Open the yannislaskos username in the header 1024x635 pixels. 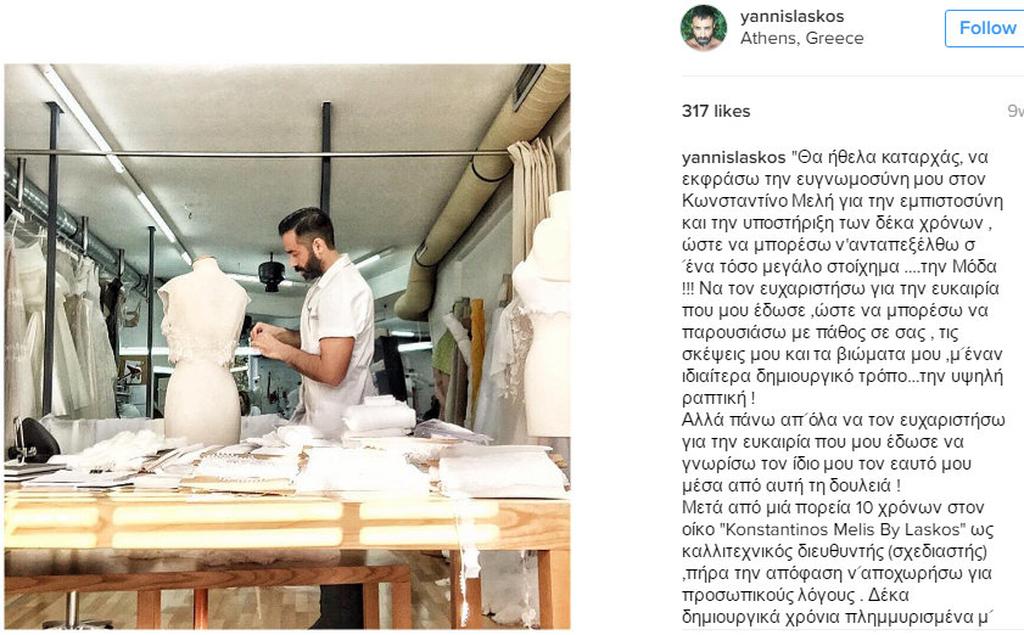tap(792, 16)
